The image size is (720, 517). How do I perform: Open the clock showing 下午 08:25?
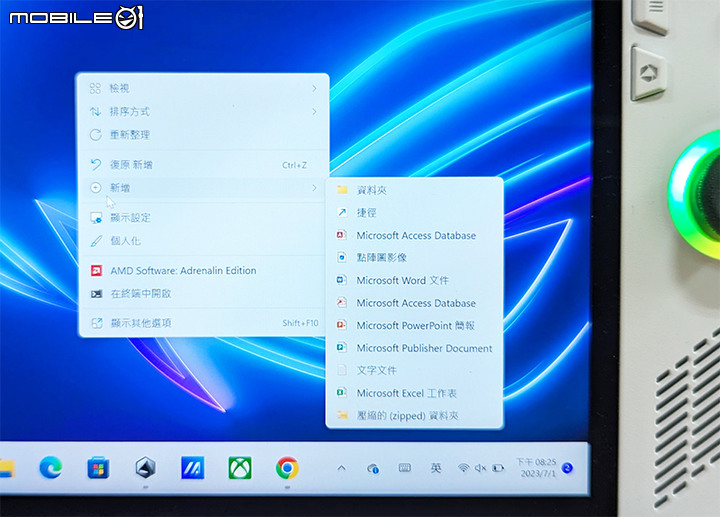point(536,467)
